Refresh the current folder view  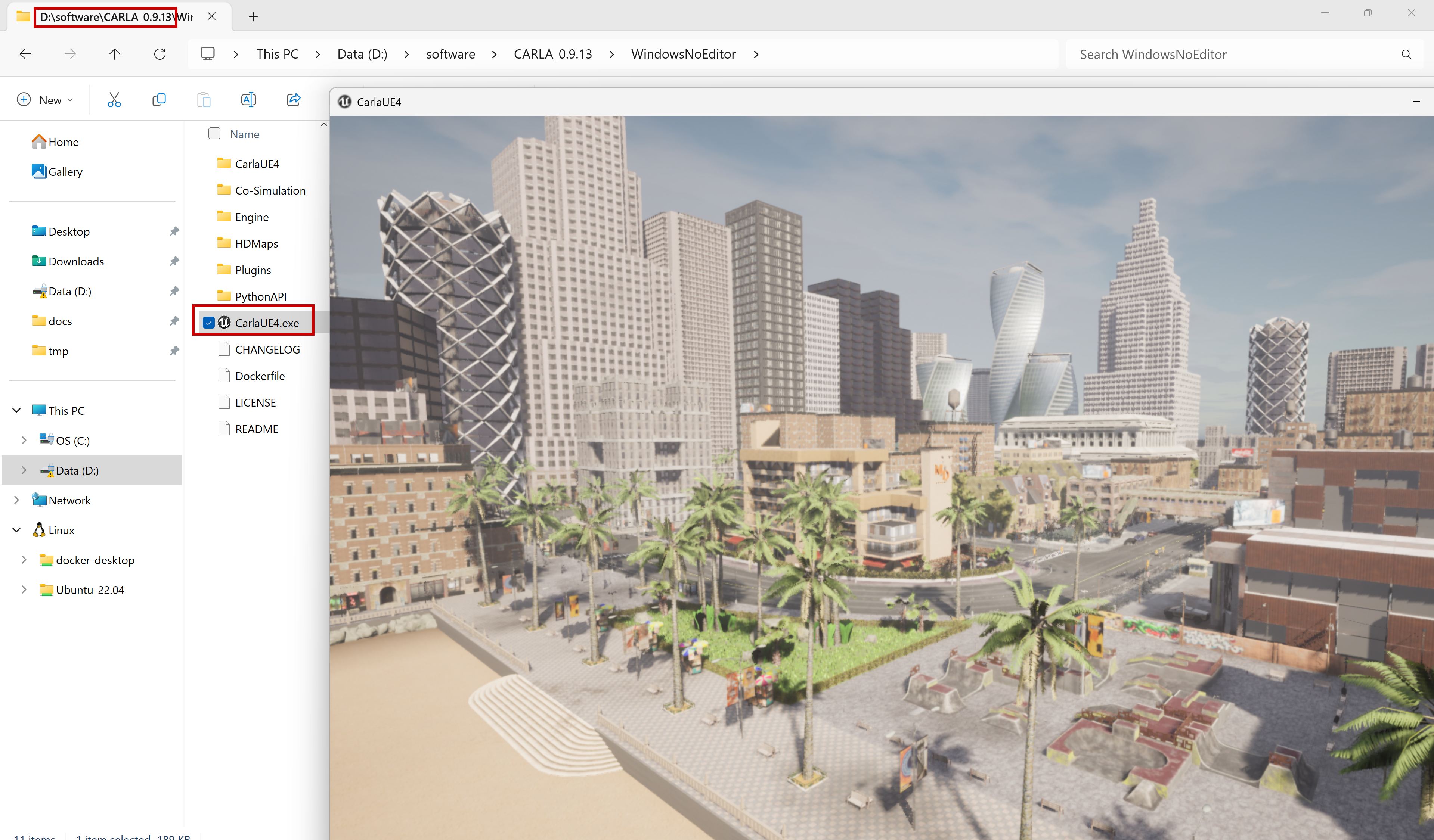(160, 54)
